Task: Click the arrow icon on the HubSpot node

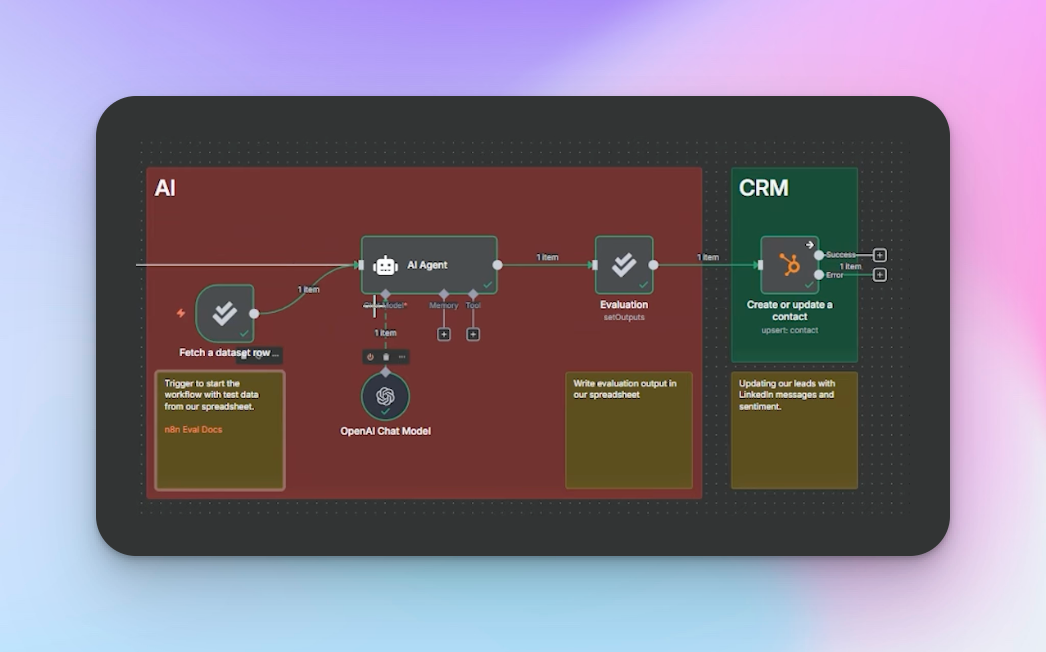Action: (x=810, y=245)
